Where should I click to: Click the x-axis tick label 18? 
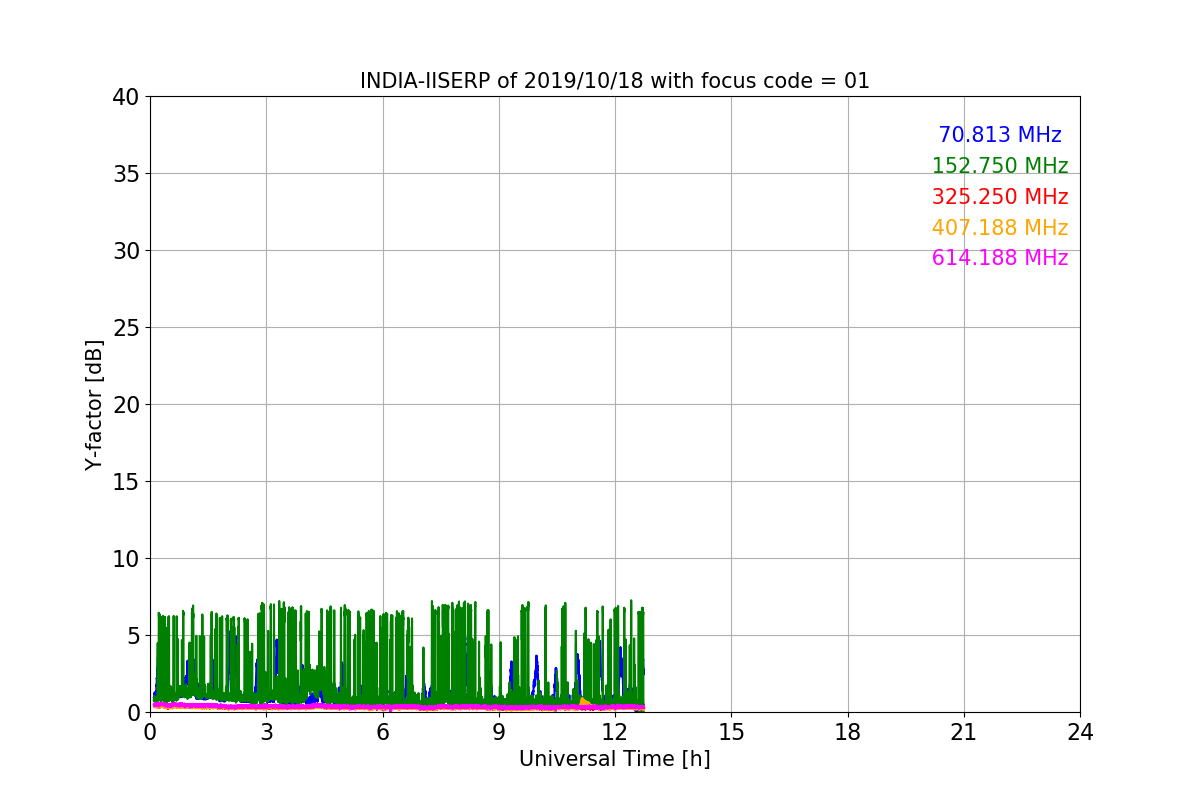tap(848, 732)
